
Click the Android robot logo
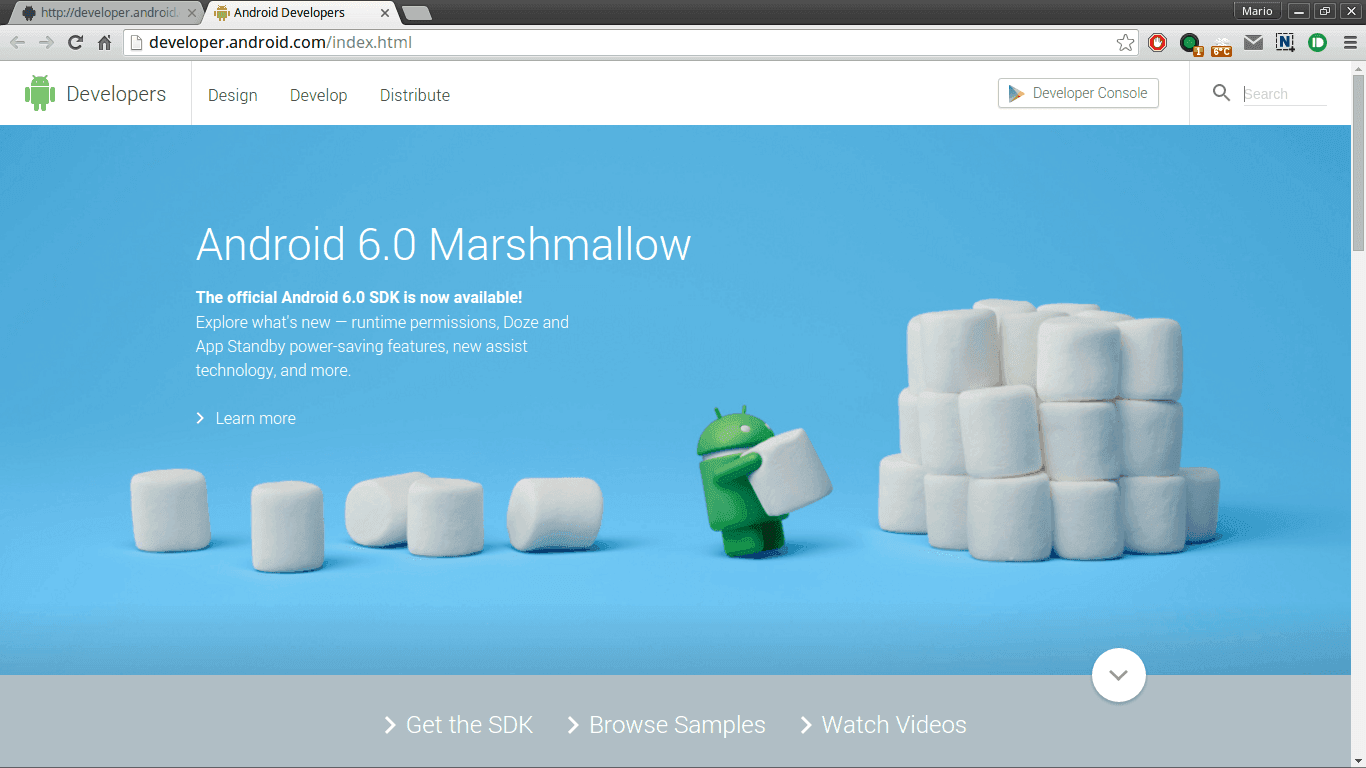40,93
